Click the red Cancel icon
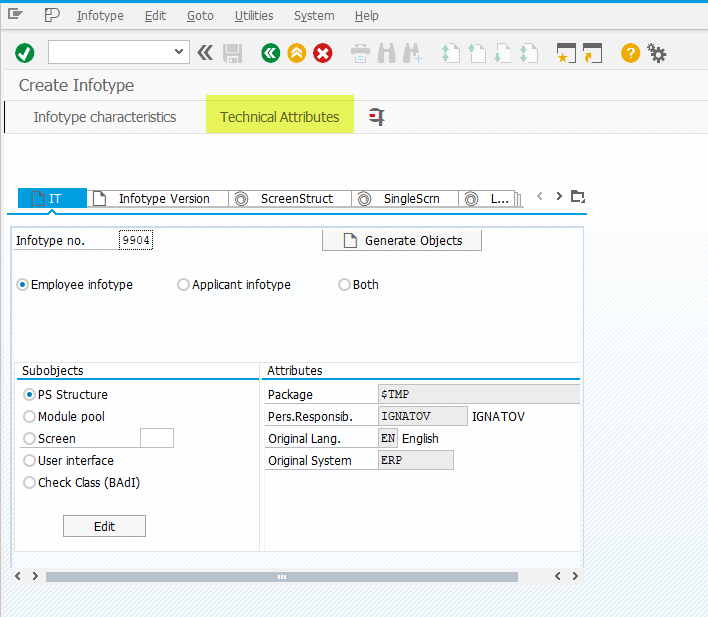Image resolution: width=708 pixels, height=617 pixels. tap(323, 53)
